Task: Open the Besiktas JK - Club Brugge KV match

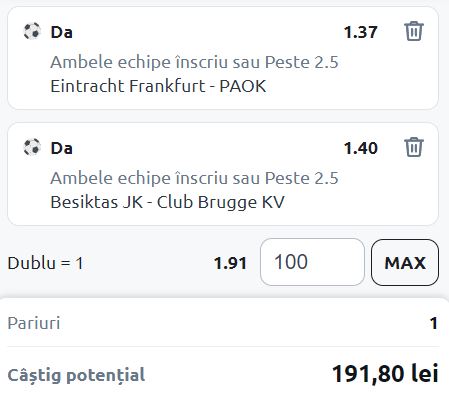Action: [167, 202]
